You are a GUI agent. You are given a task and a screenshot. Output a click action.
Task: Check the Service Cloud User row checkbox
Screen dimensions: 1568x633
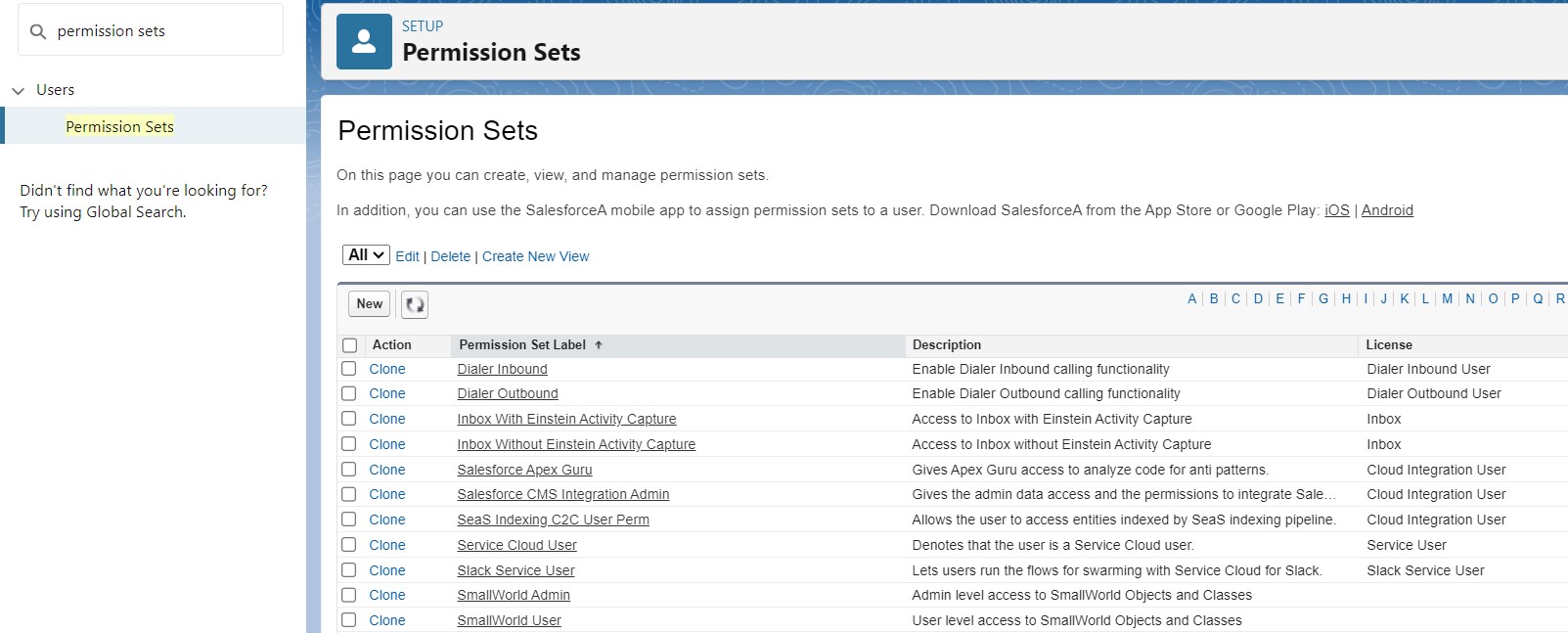[348, 545]
